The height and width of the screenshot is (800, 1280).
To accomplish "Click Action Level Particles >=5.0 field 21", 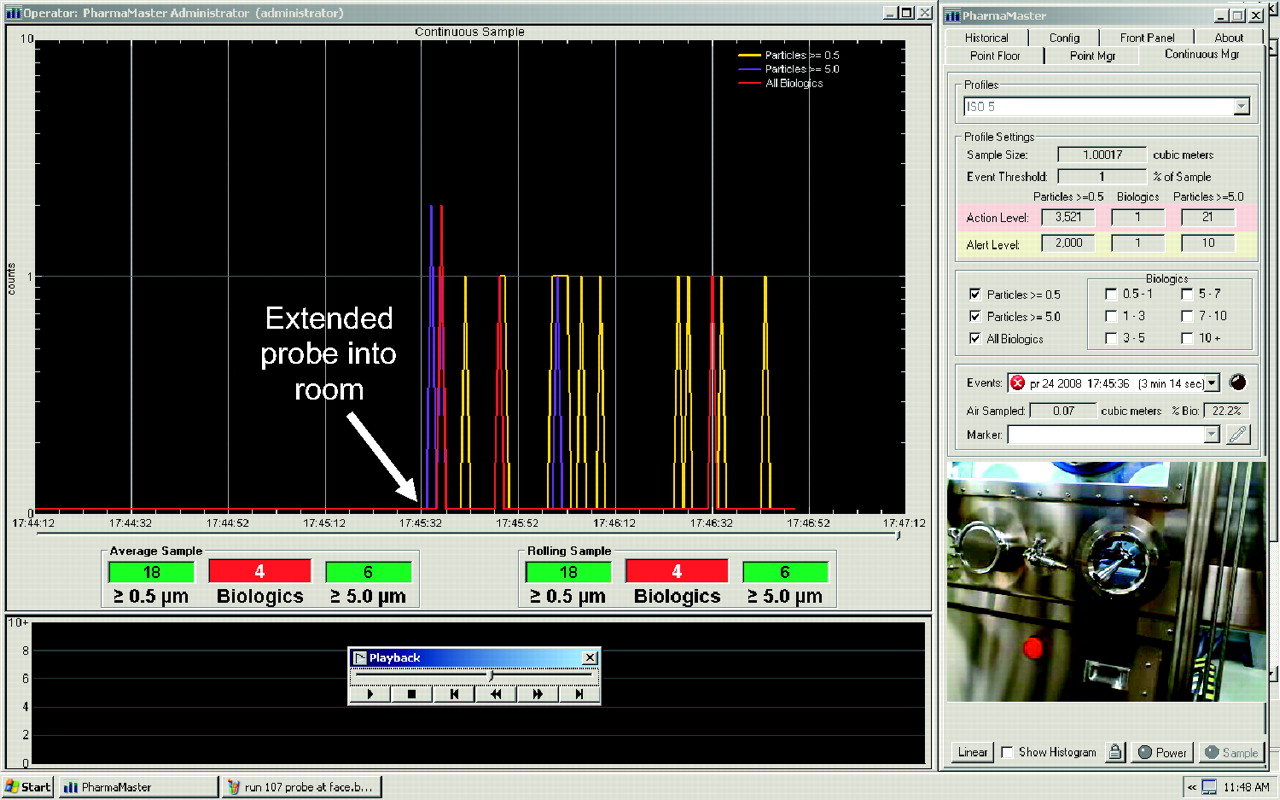I will [1208, 217].
